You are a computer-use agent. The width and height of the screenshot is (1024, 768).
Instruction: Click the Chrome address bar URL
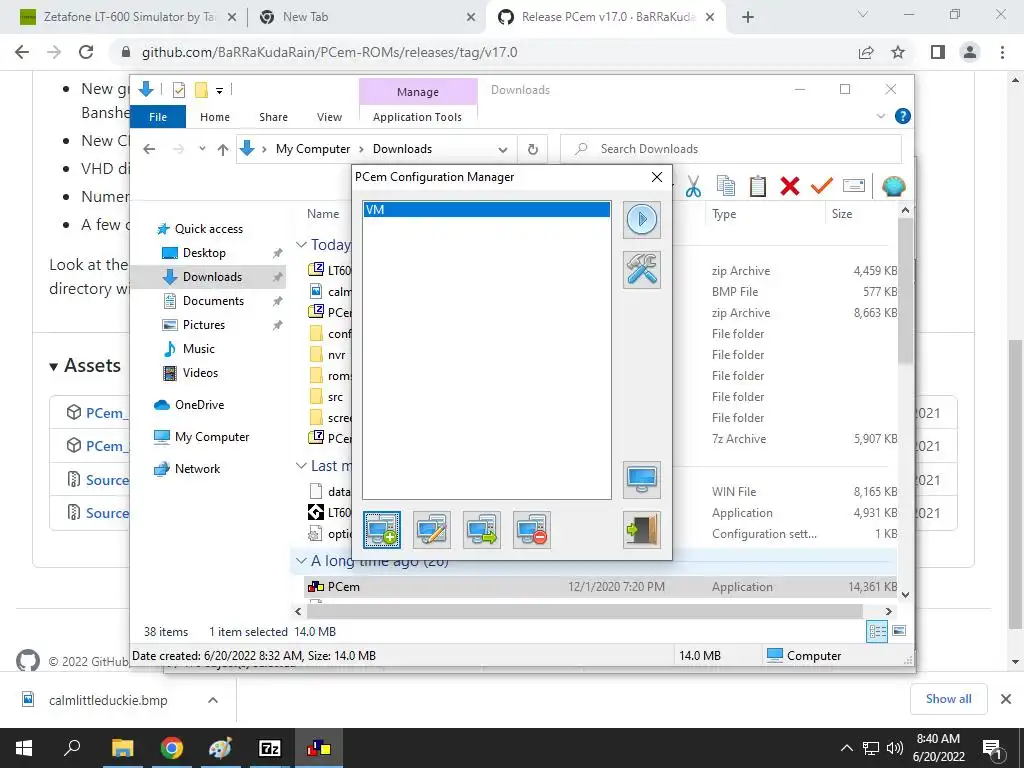tap(329, 52)
